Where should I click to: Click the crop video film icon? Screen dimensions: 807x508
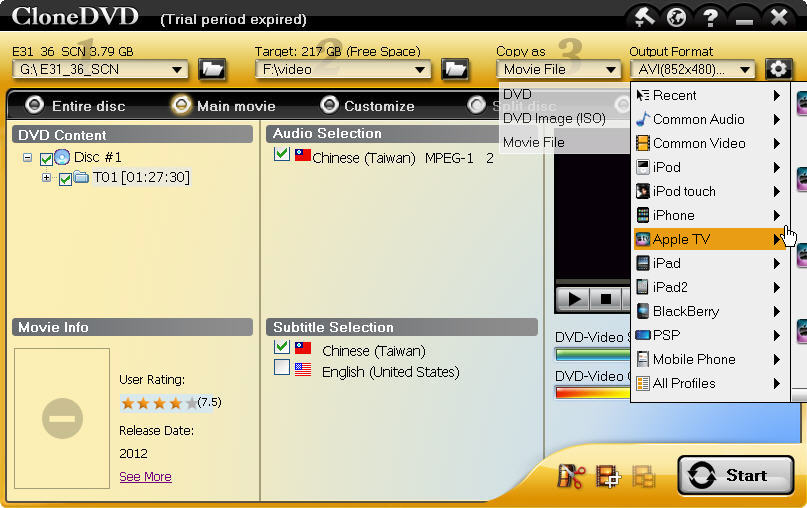608,476
